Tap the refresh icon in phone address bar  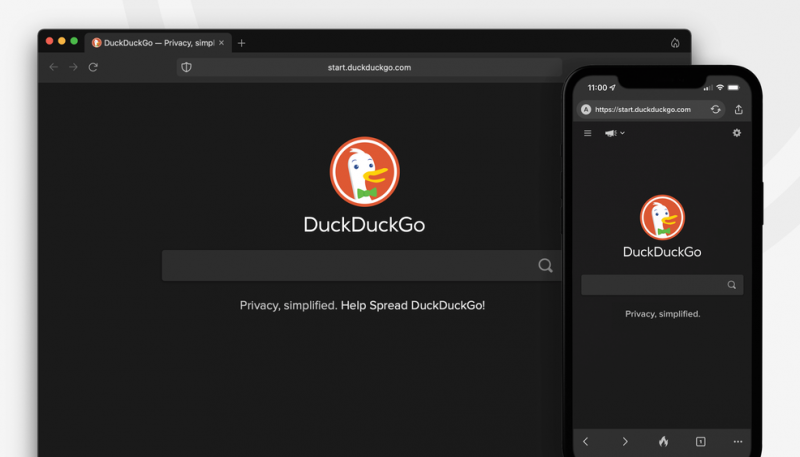click(x=715, y=109)
